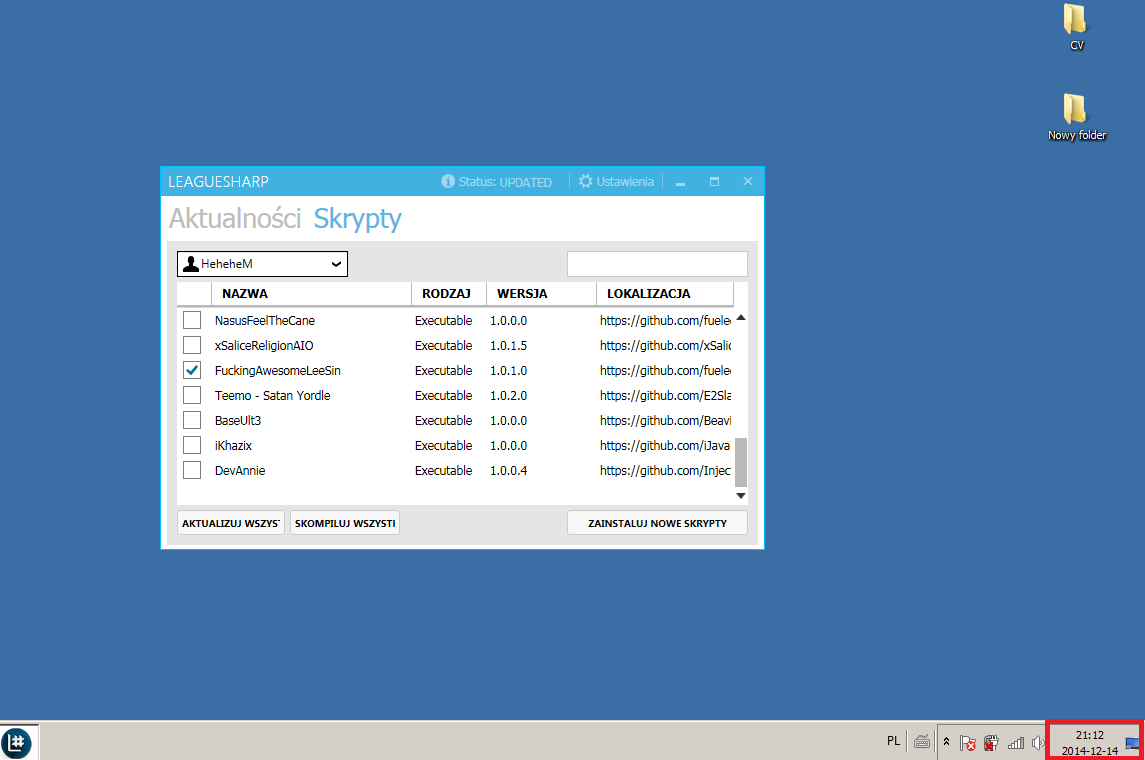Click the PL language indicator
Screen dimensions: 1145x760
[893, 741]
